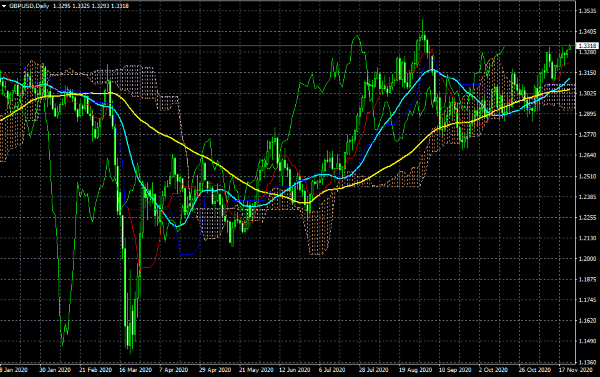Click the 1.1490 price axis label
The image size is (600, 377).
(588, 341)
